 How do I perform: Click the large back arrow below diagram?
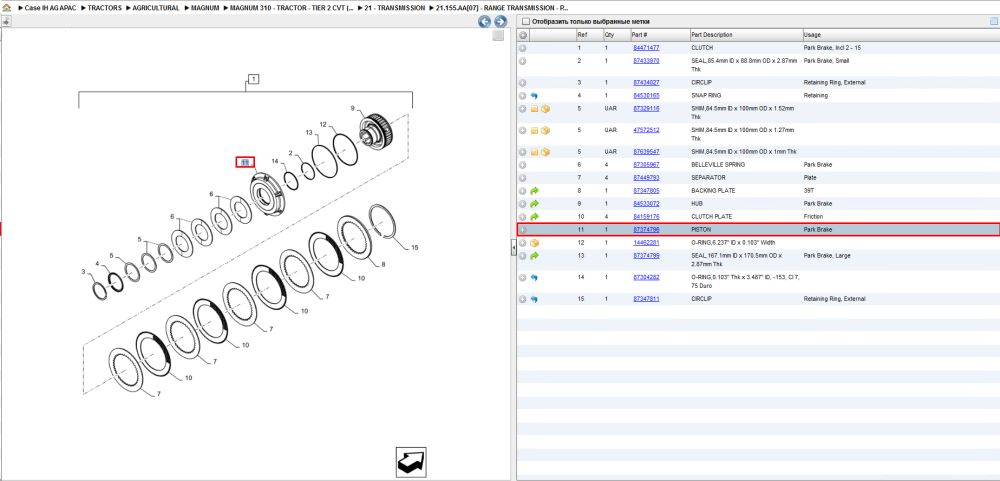click(411, 462)
